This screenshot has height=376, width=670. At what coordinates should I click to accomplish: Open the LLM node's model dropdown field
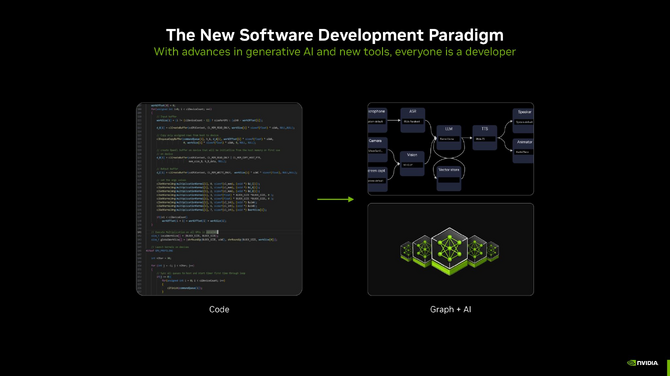(x=448, y=139)
